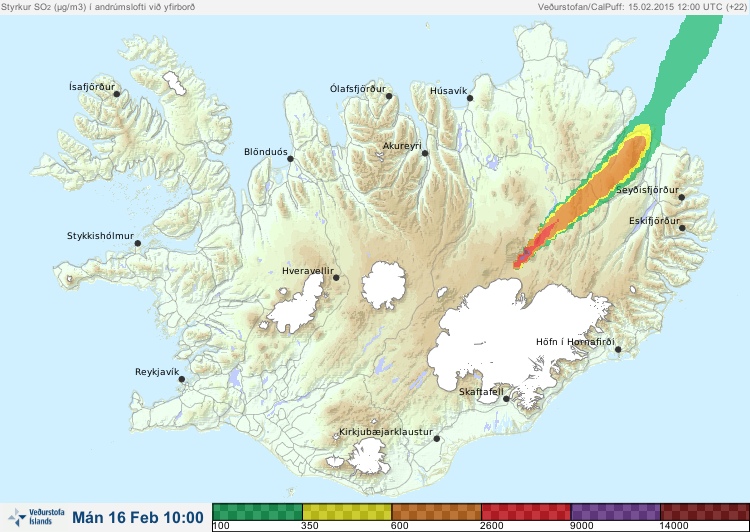
Task: Click the 'Kirkjubæjarklaustur' label text
Action: (x=386, y=432)
